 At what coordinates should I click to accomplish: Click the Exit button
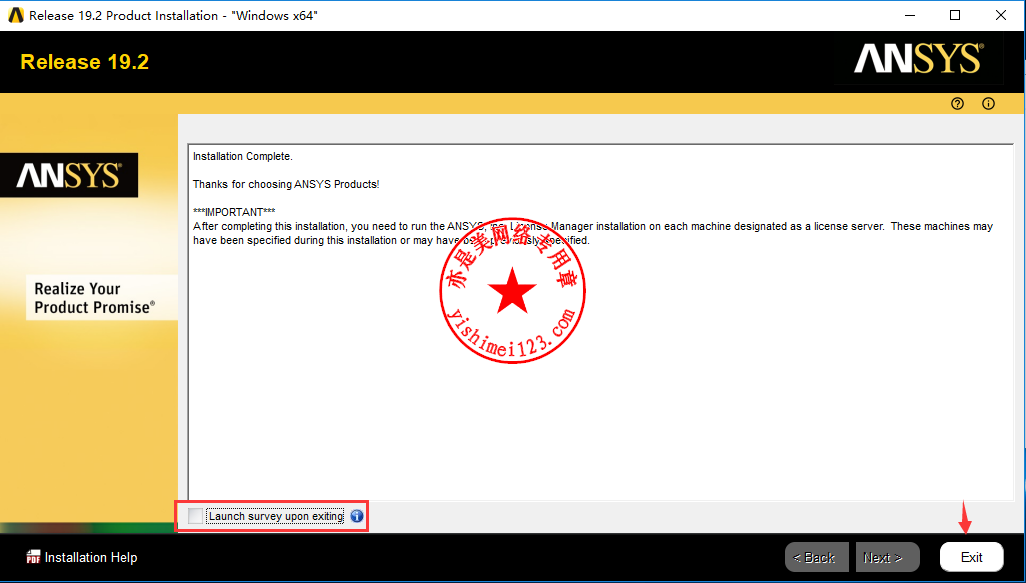pos(971,557)
